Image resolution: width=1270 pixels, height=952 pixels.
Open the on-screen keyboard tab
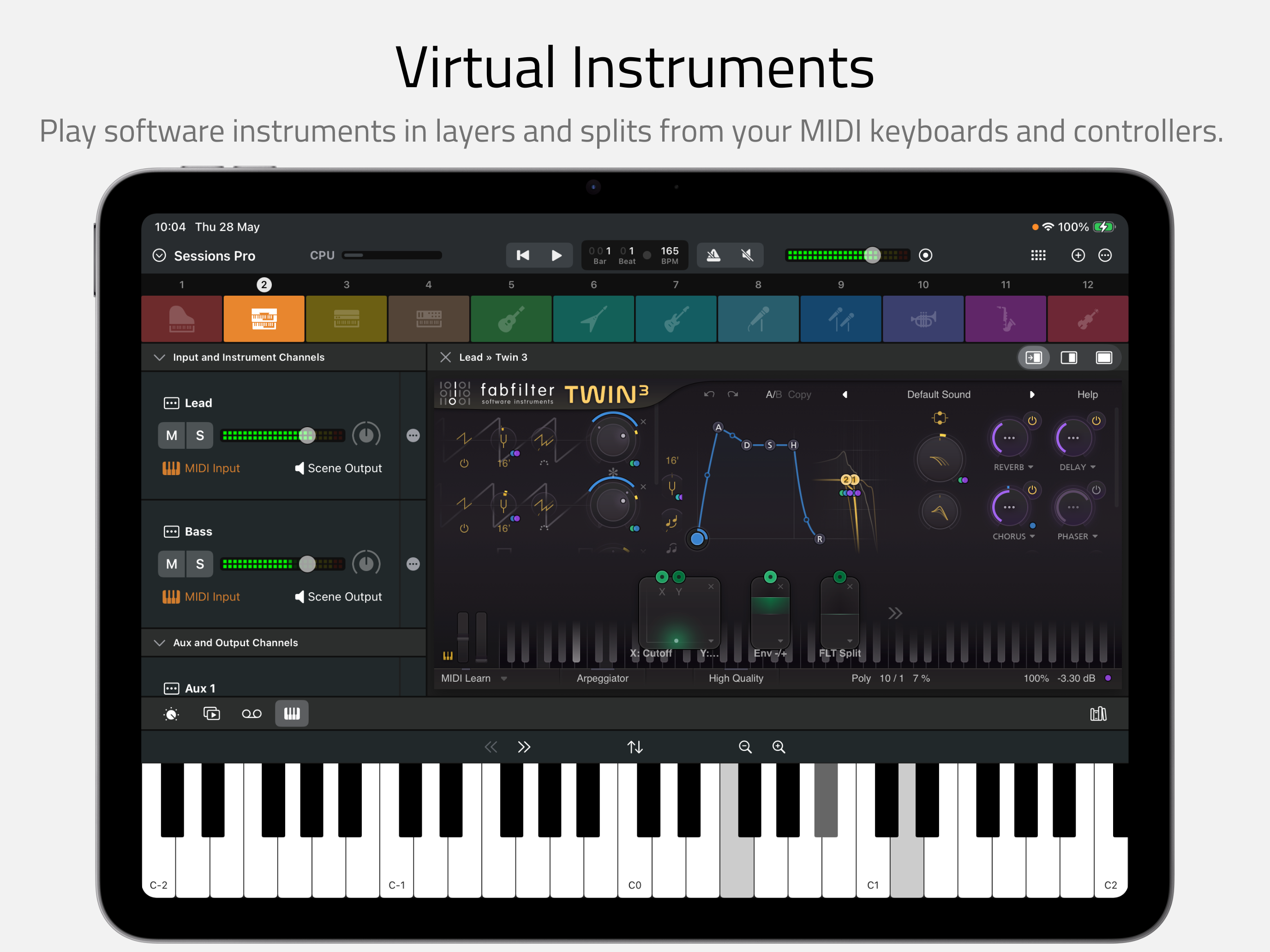(292, 713)
